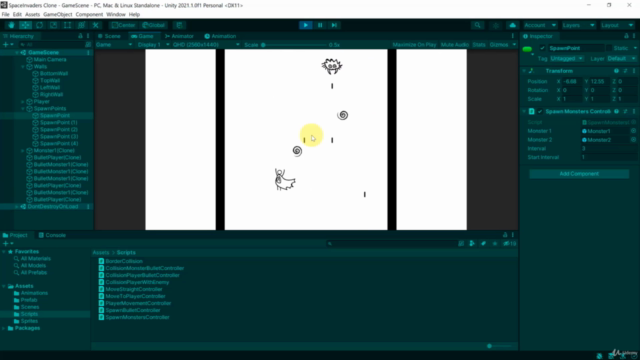
Task: Toggle Gizmos in Game view
Action: [499, 44]
